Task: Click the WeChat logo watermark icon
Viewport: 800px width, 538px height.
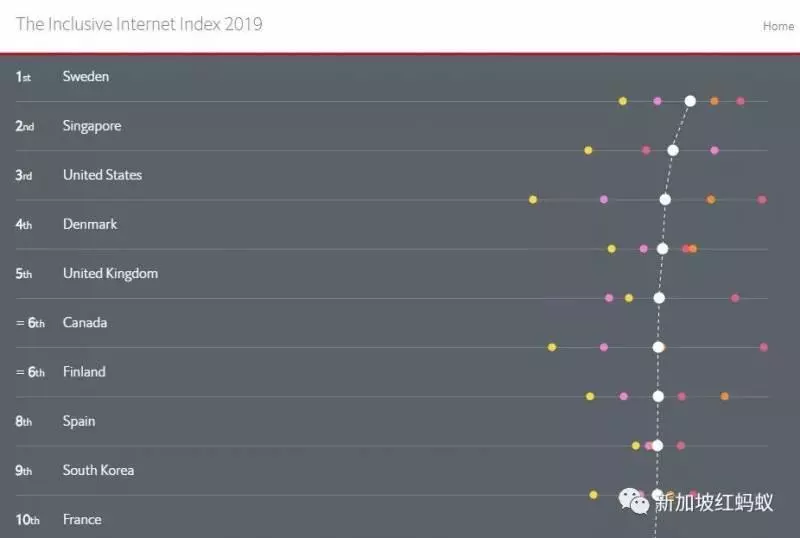Action: [x=633, y=501]
